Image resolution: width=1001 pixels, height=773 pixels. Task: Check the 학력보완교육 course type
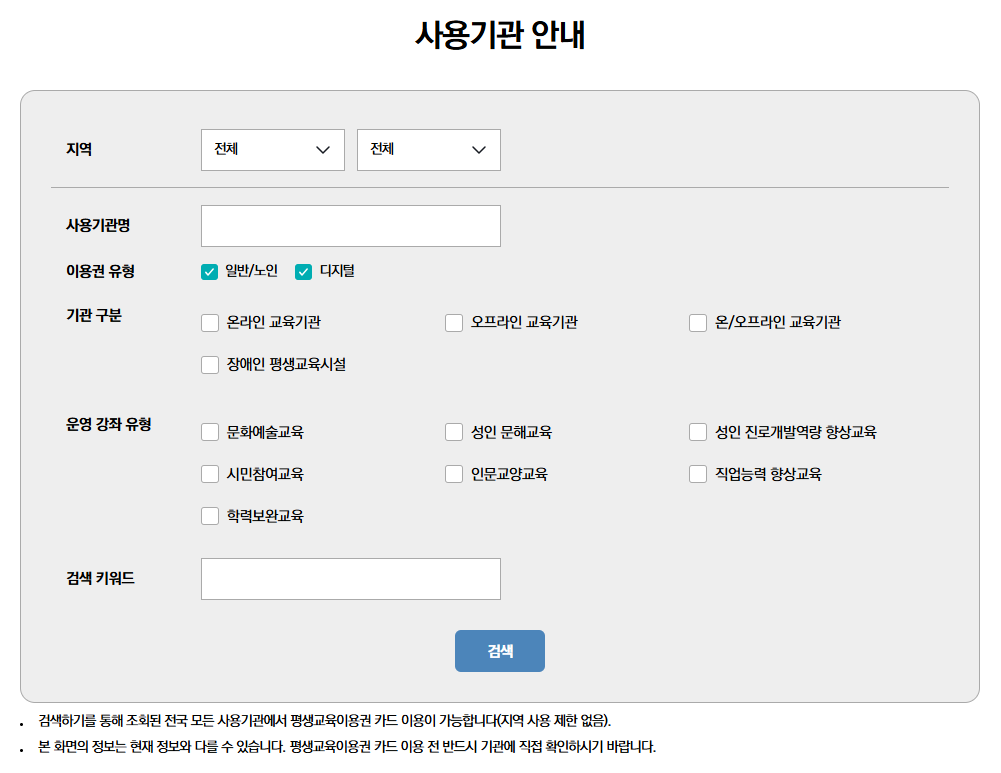(209, 515)
